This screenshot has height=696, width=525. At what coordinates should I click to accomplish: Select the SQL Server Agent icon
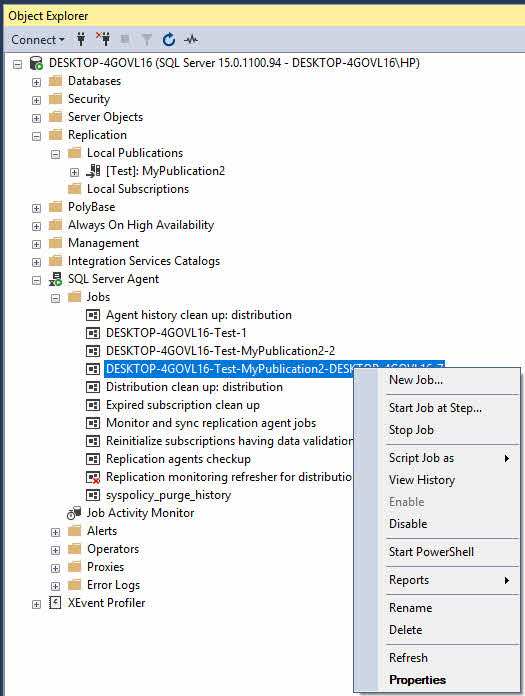tap(55, 279)
